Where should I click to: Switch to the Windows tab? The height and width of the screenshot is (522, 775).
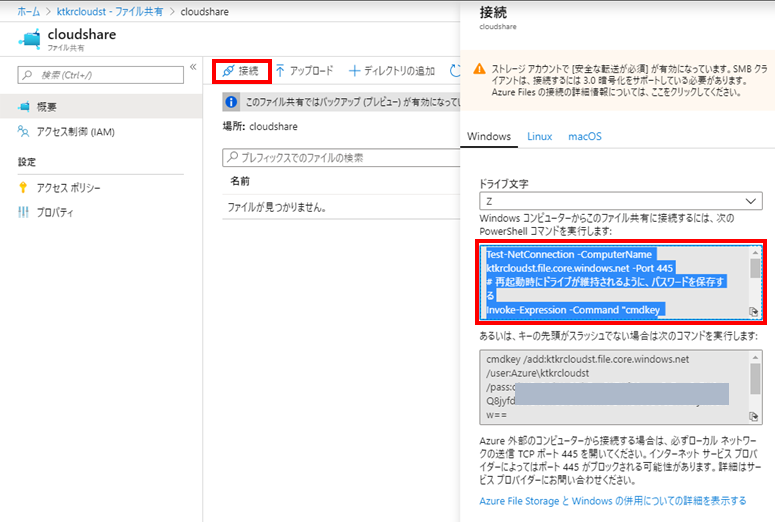[489, 136]
